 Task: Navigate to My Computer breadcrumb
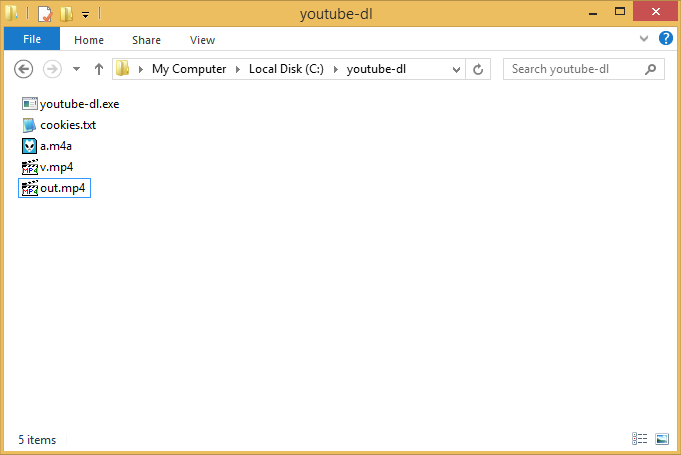(x=189, y=69)
